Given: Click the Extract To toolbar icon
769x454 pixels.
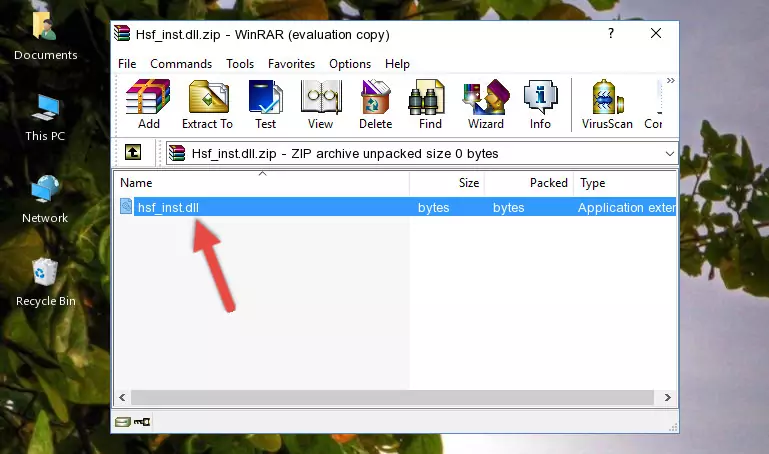Looking at the screenshot, I should [207, 104].
